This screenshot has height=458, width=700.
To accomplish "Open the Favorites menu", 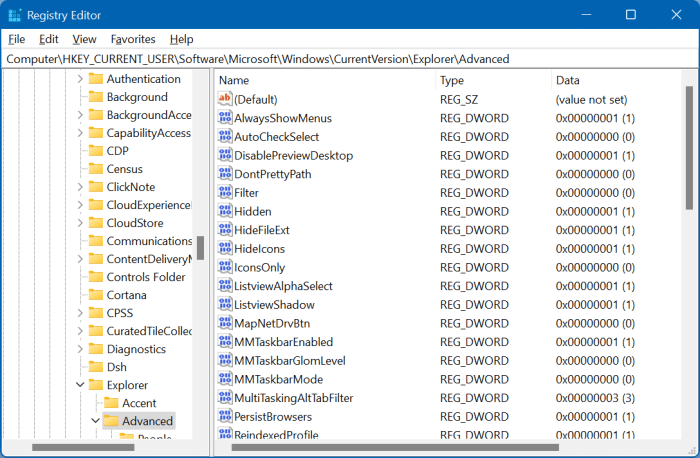I will 133,39.
